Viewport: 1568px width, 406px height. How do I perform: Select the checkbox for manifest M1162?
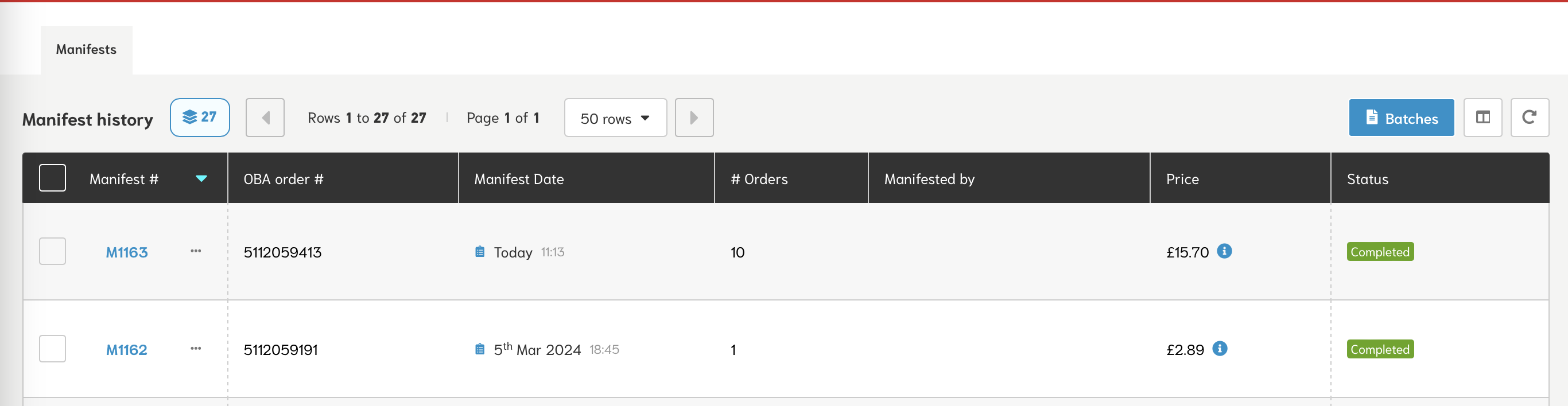tap(52, 348)
